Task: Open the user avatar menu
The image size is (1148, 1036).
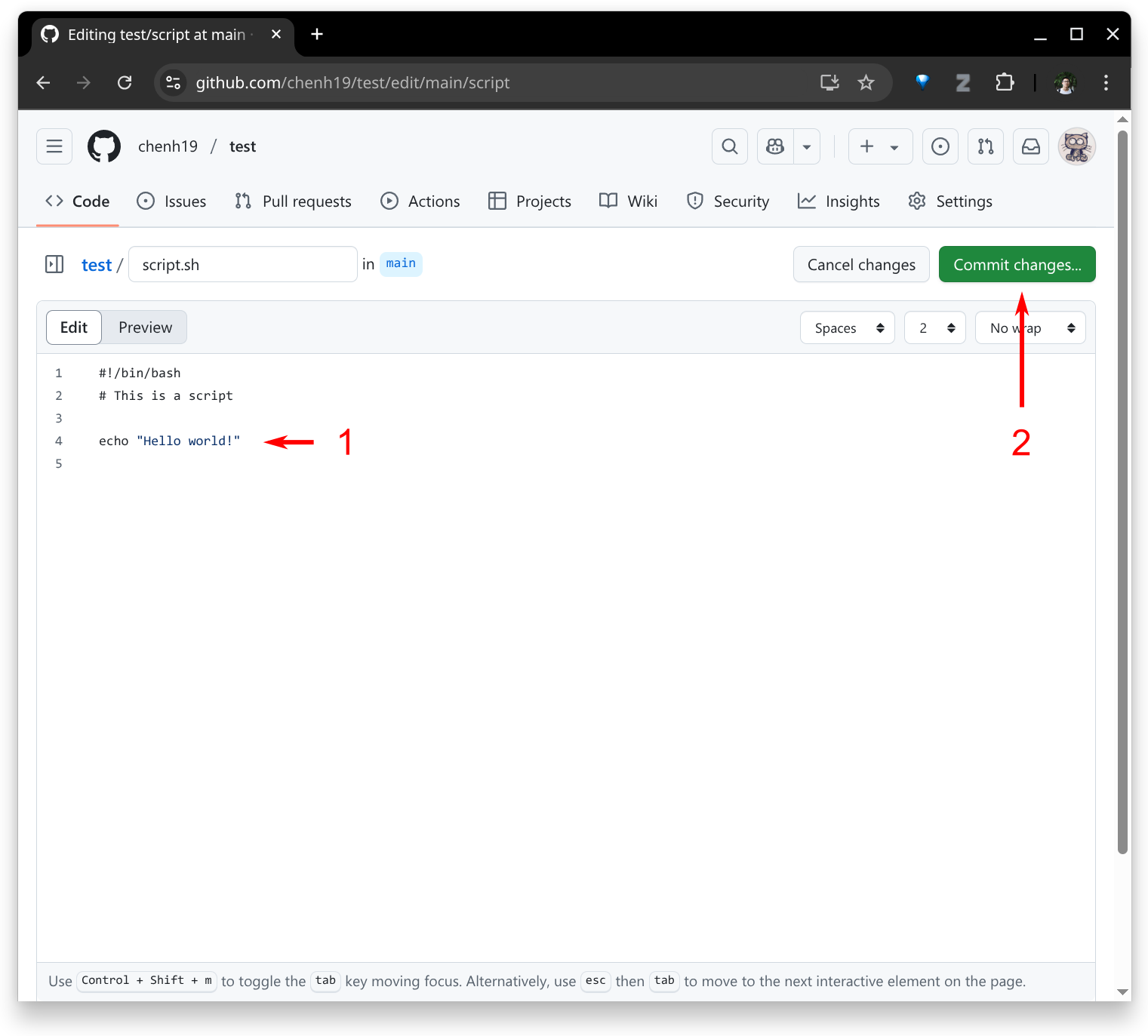Action: tap(1077, 146)
